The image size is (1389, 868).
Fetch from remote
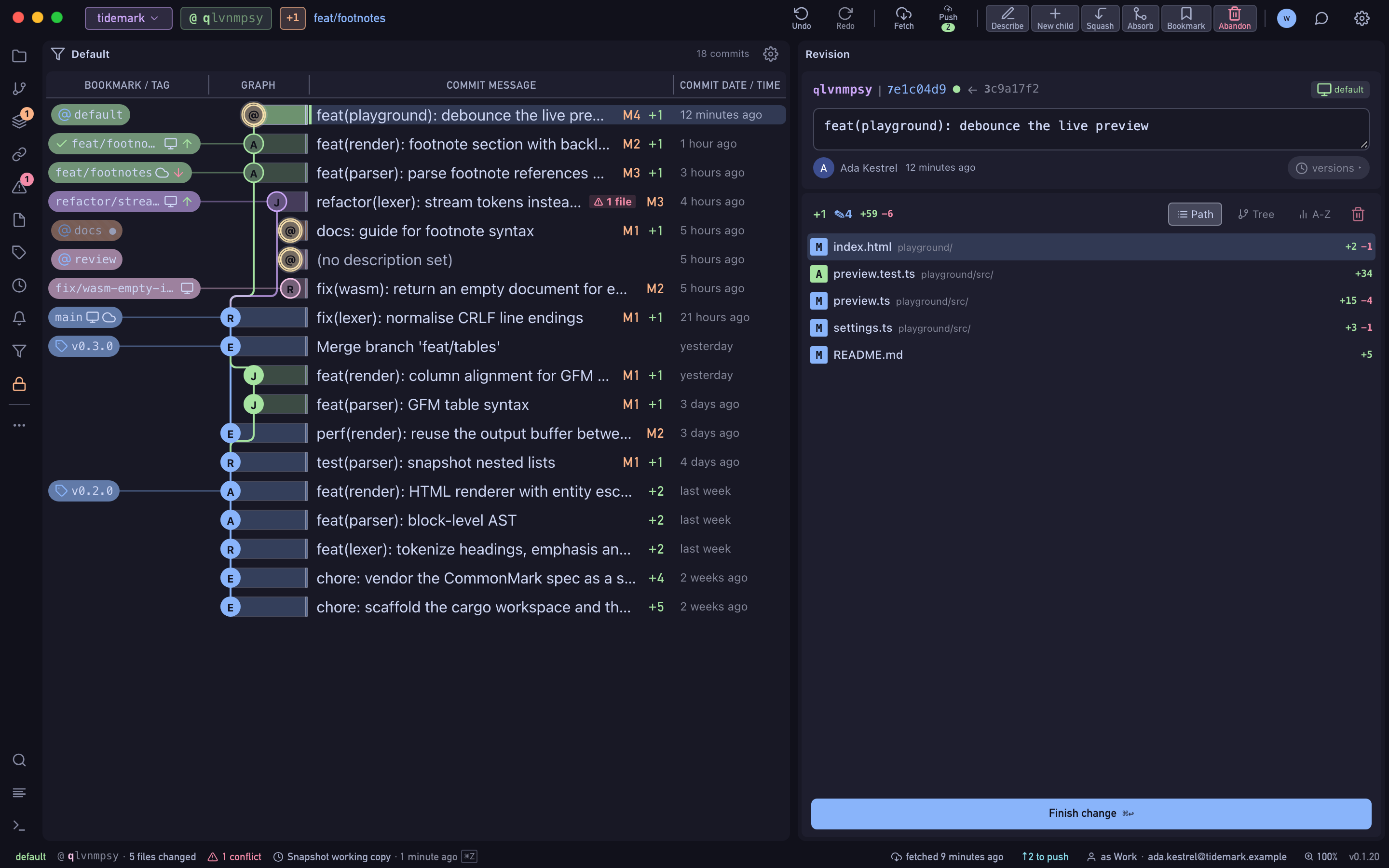tap(903, 18)
